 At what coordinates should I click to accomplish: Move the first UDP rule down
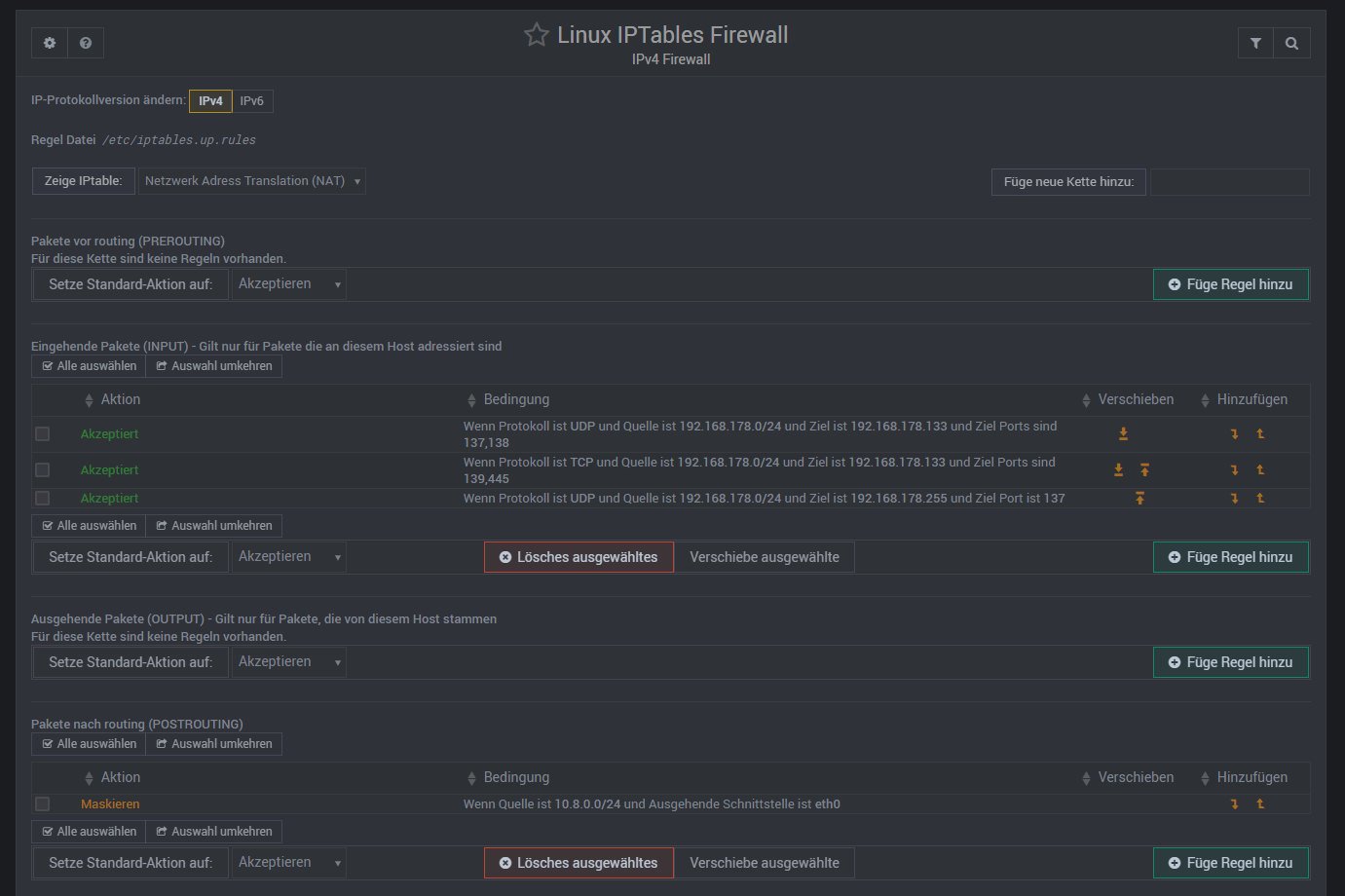coord(1123,432)
